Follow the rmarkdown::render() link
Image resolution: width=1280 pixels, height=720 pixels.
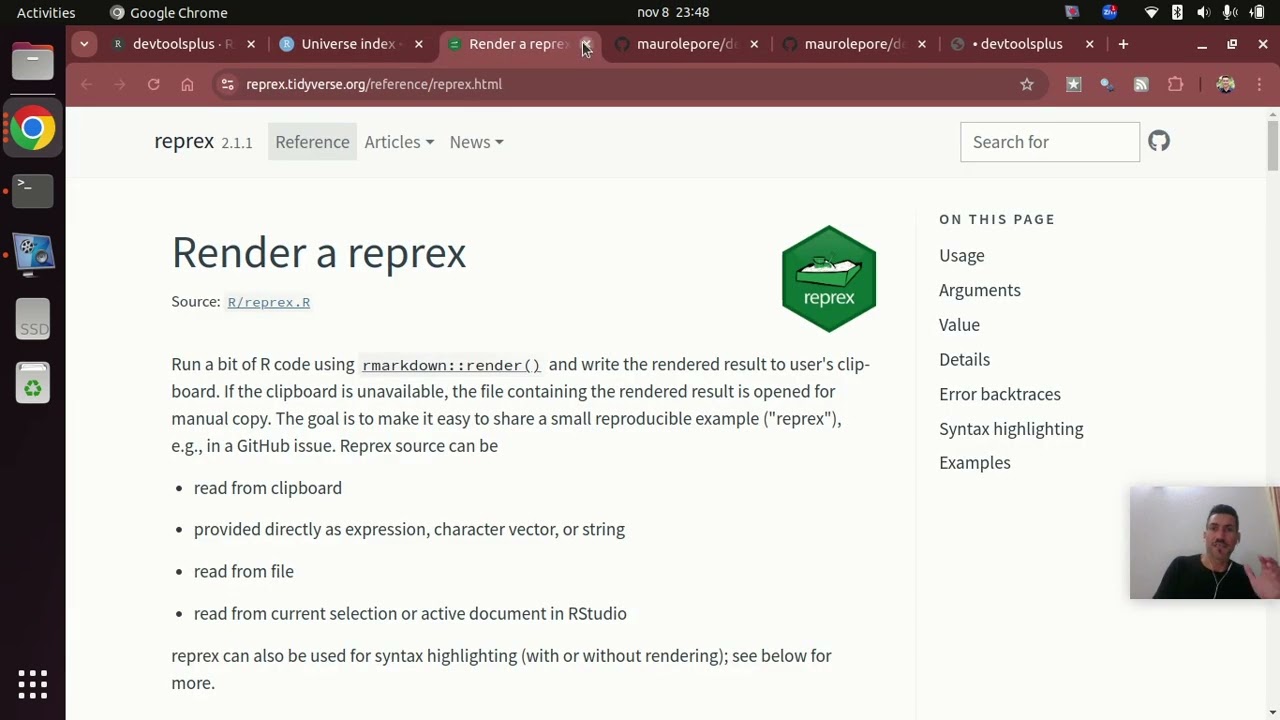coord(450,365)
